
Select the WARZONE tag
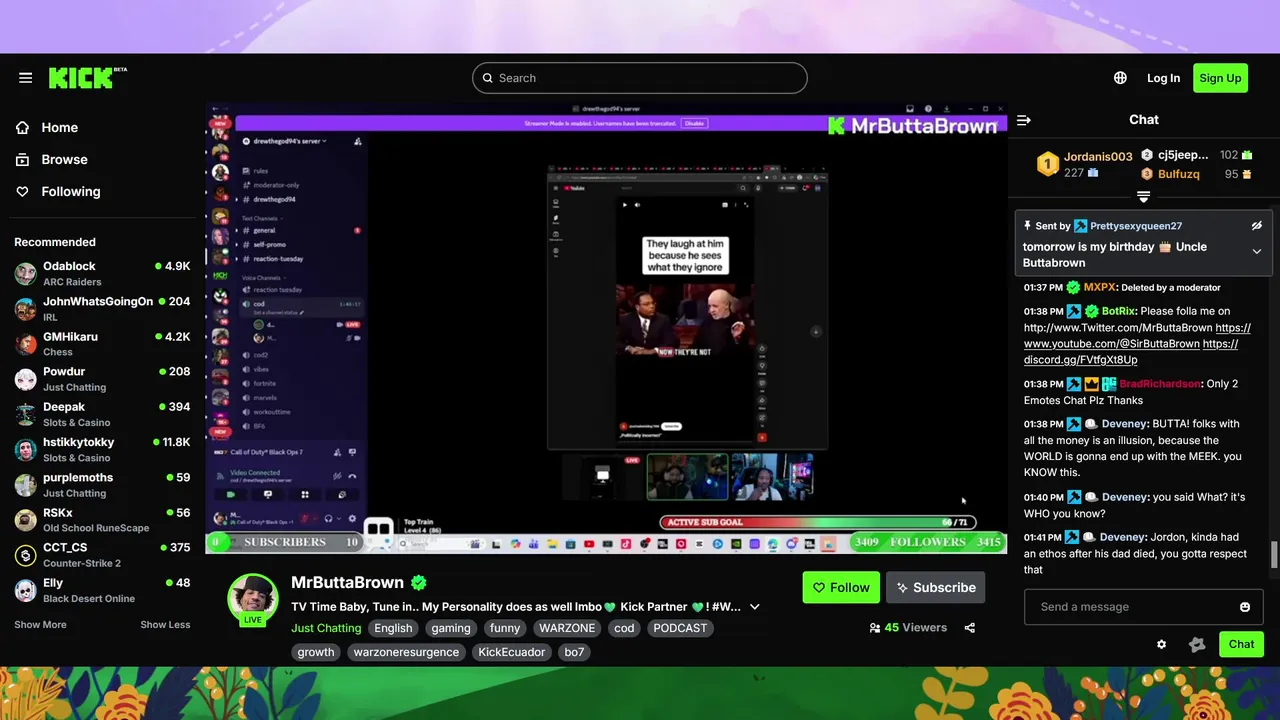[567, 628]
